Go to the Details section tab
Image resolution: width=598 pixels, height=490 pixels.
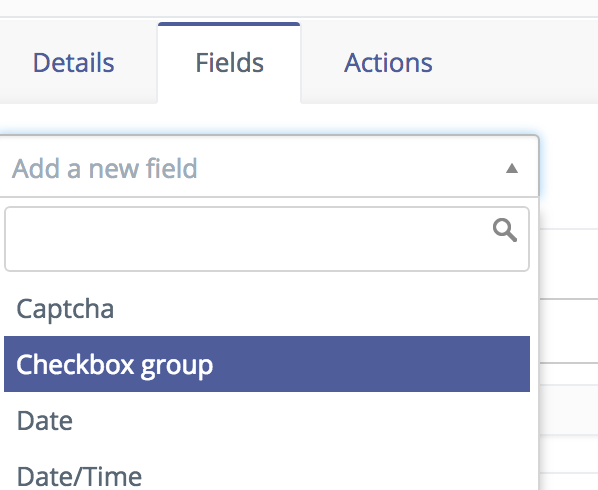(x=74, y=63)
